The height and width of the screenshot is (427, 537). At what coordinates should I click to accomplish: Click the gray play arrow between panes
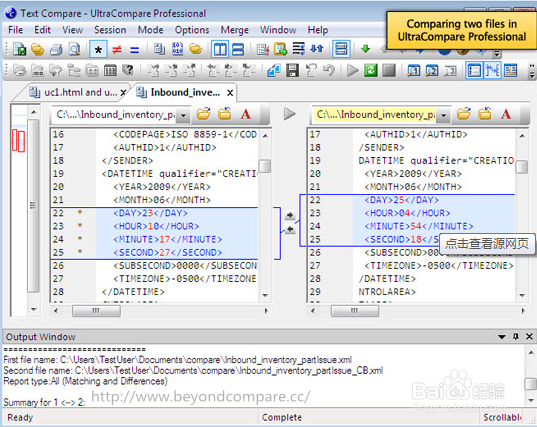(289, 114)
